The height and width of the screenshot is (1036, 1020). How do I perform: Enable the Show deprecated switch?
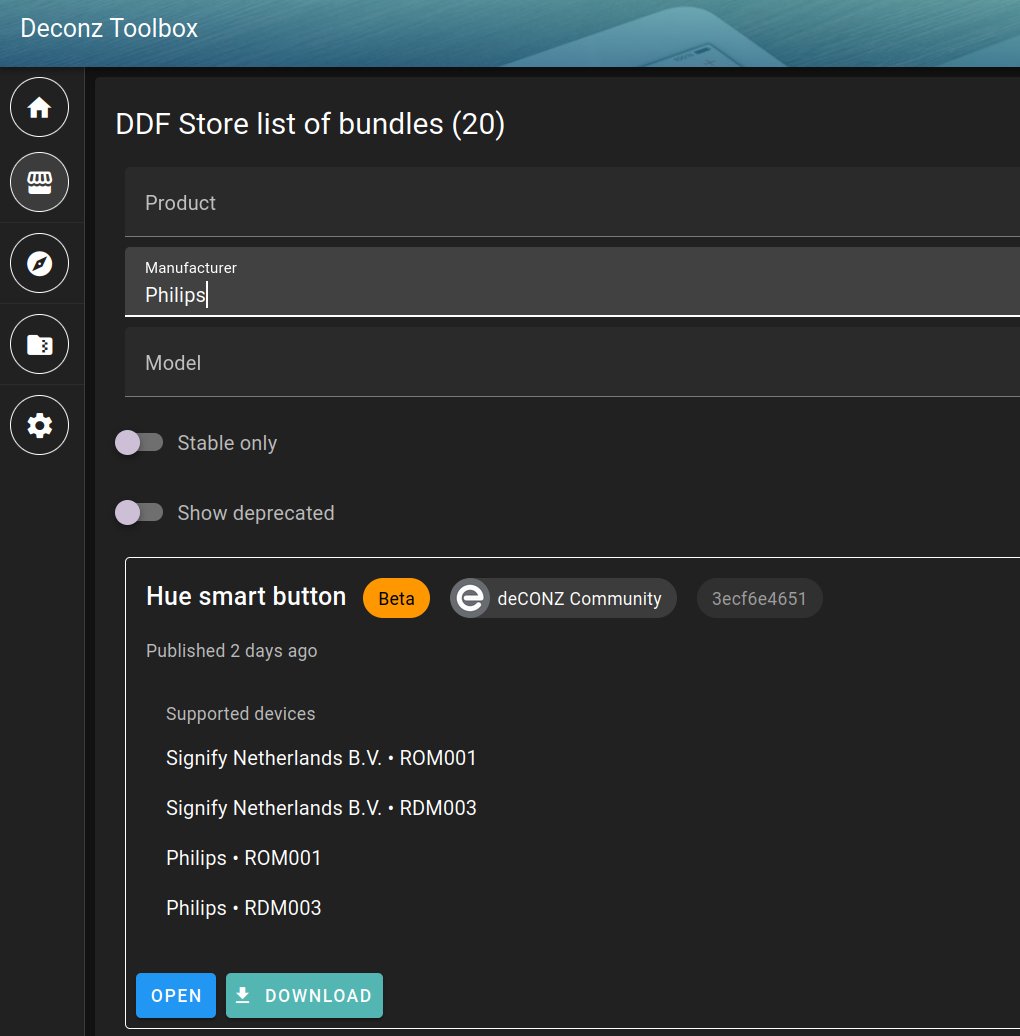tap(139, 513)
